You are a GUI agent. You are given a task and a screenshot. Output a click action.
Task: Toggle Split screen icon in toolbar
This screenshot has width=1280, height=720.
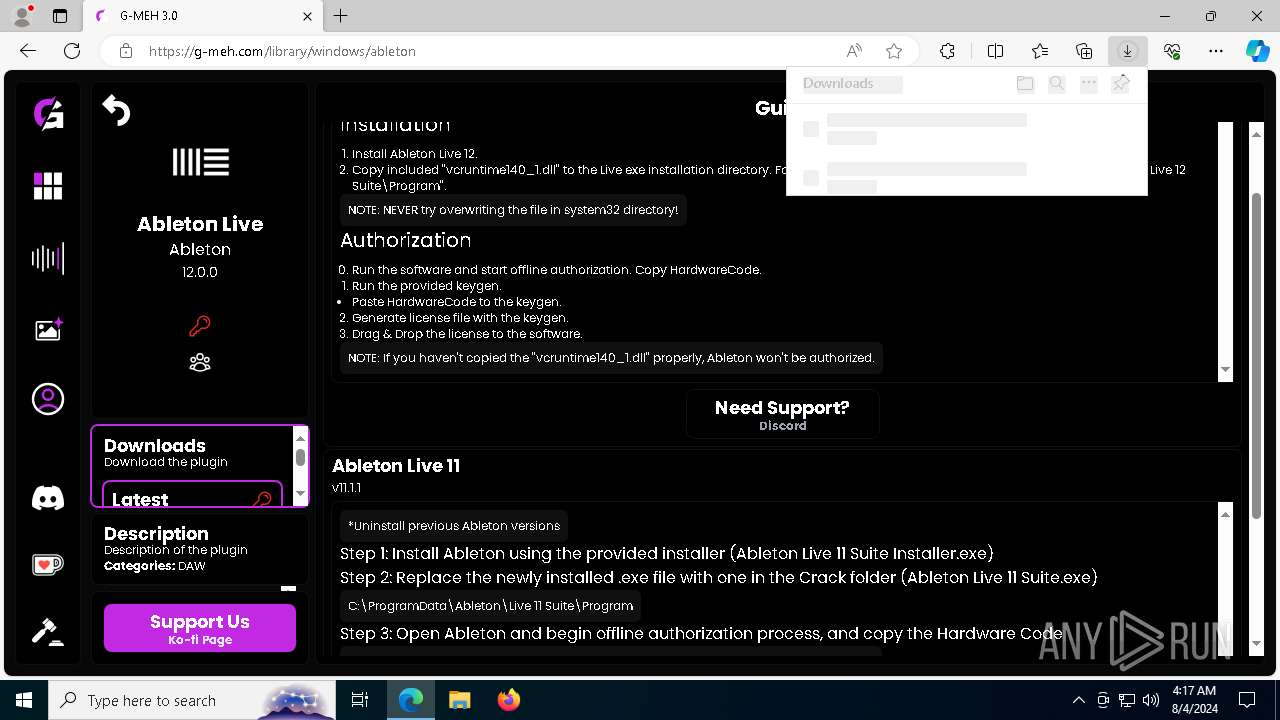click(x=995, y=51)
